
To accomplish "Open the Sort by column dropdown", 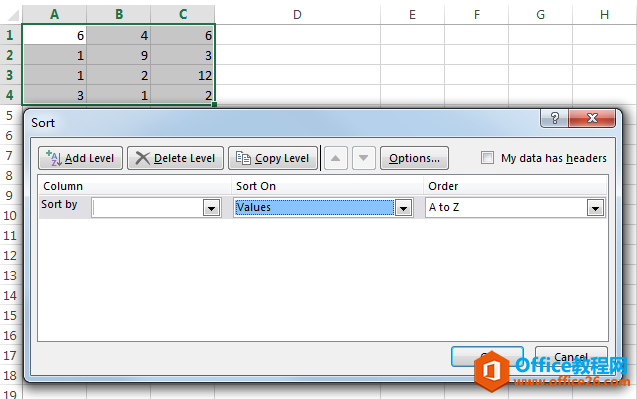I will point(211,208).
